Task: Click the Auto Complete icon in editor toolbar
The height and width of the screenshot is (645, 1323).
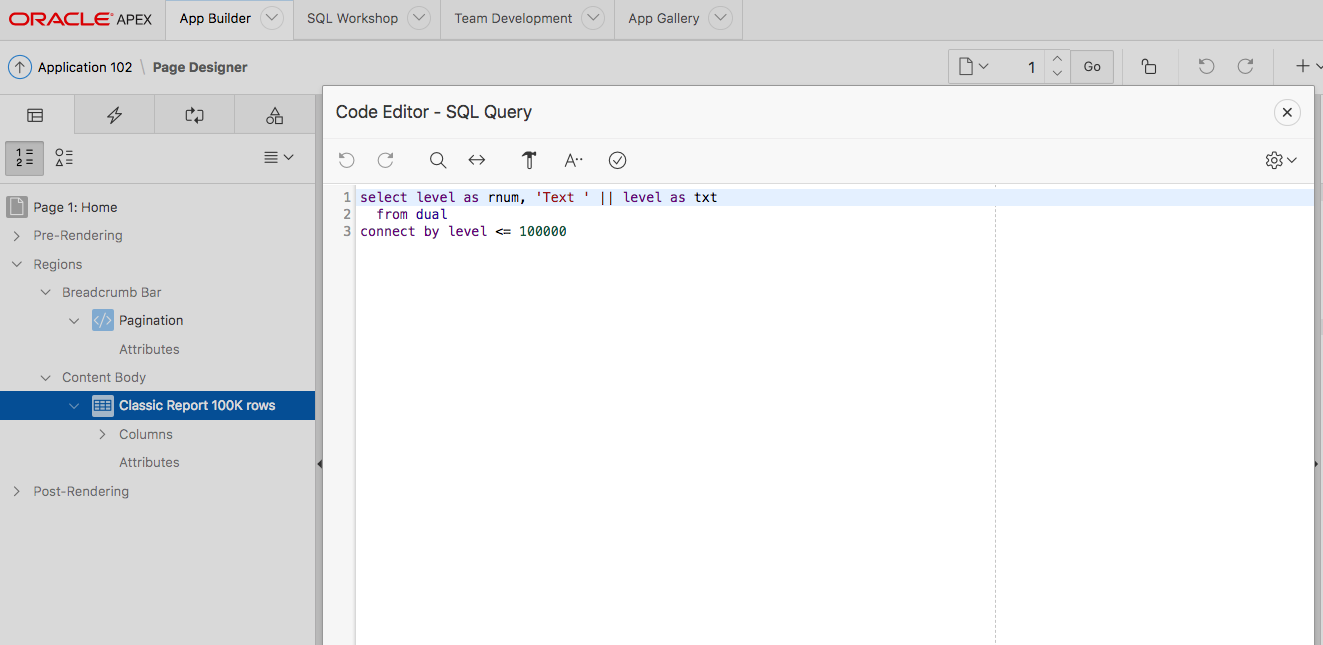Action: point(573,160)
